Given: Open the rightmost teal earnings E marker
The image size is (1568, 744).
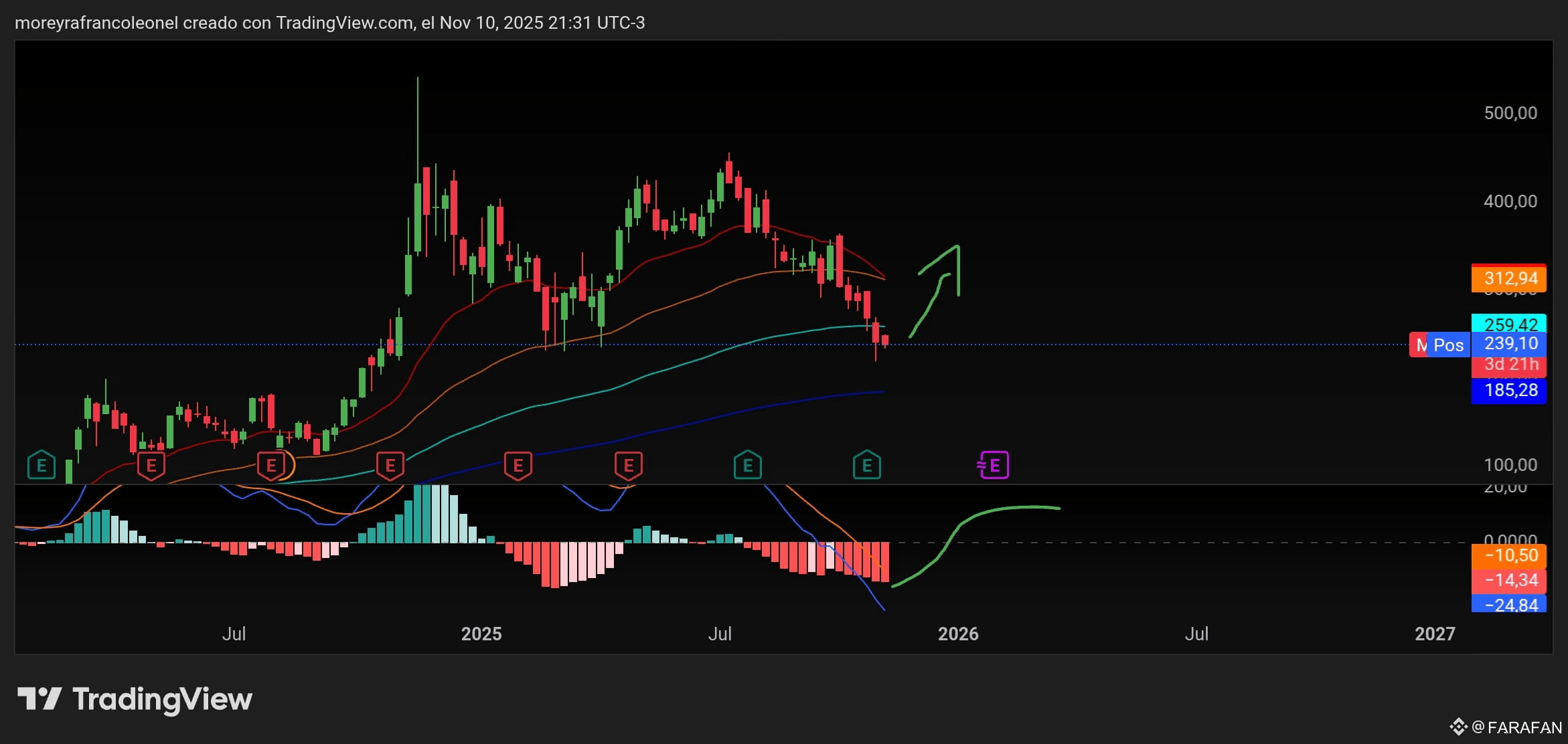Looking at the screenshot, I should [x=867, y=465].
